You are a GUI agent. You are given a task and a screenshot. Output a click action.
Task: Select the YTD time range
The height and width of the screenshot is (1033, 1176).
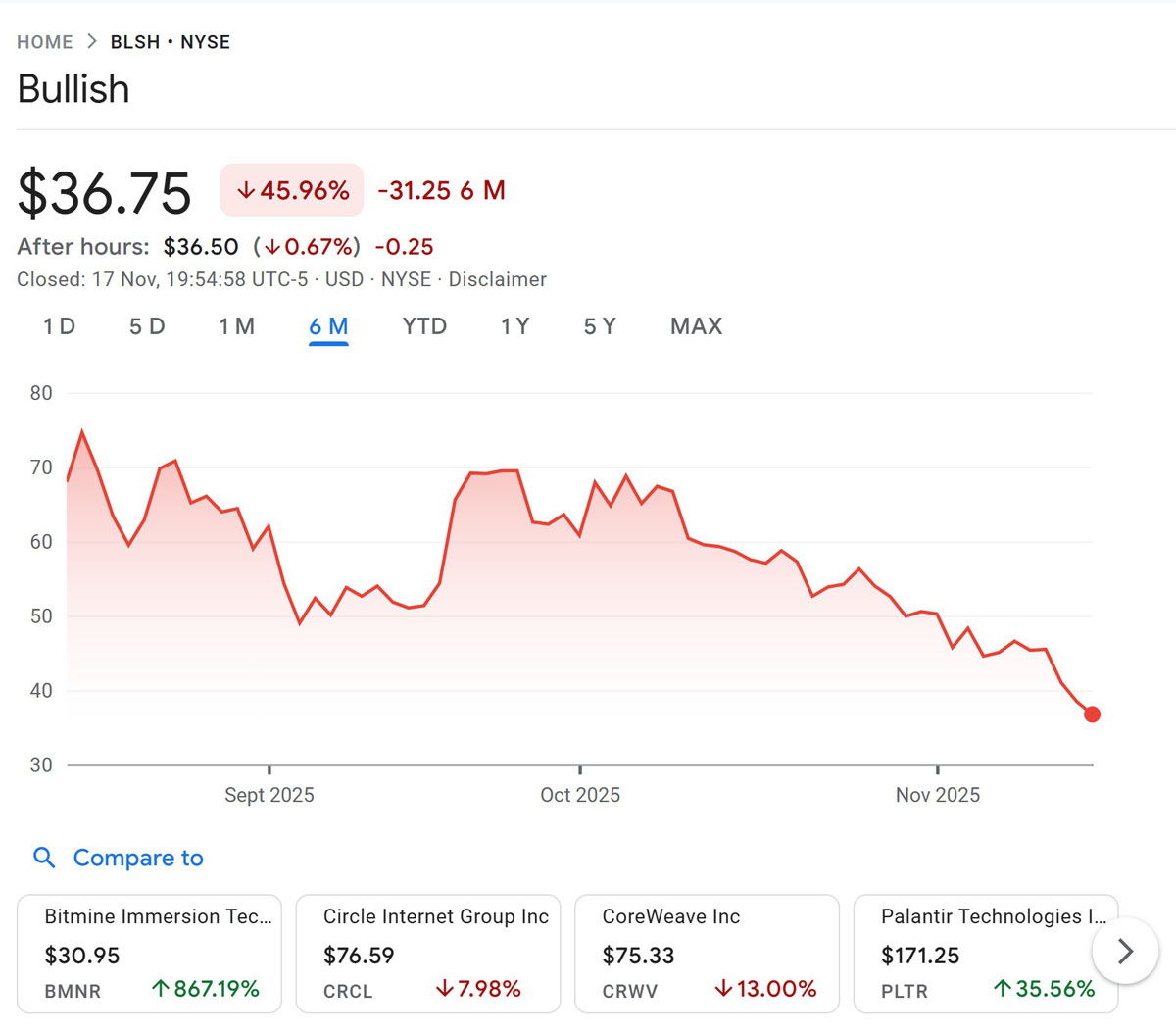click(424, 326)
